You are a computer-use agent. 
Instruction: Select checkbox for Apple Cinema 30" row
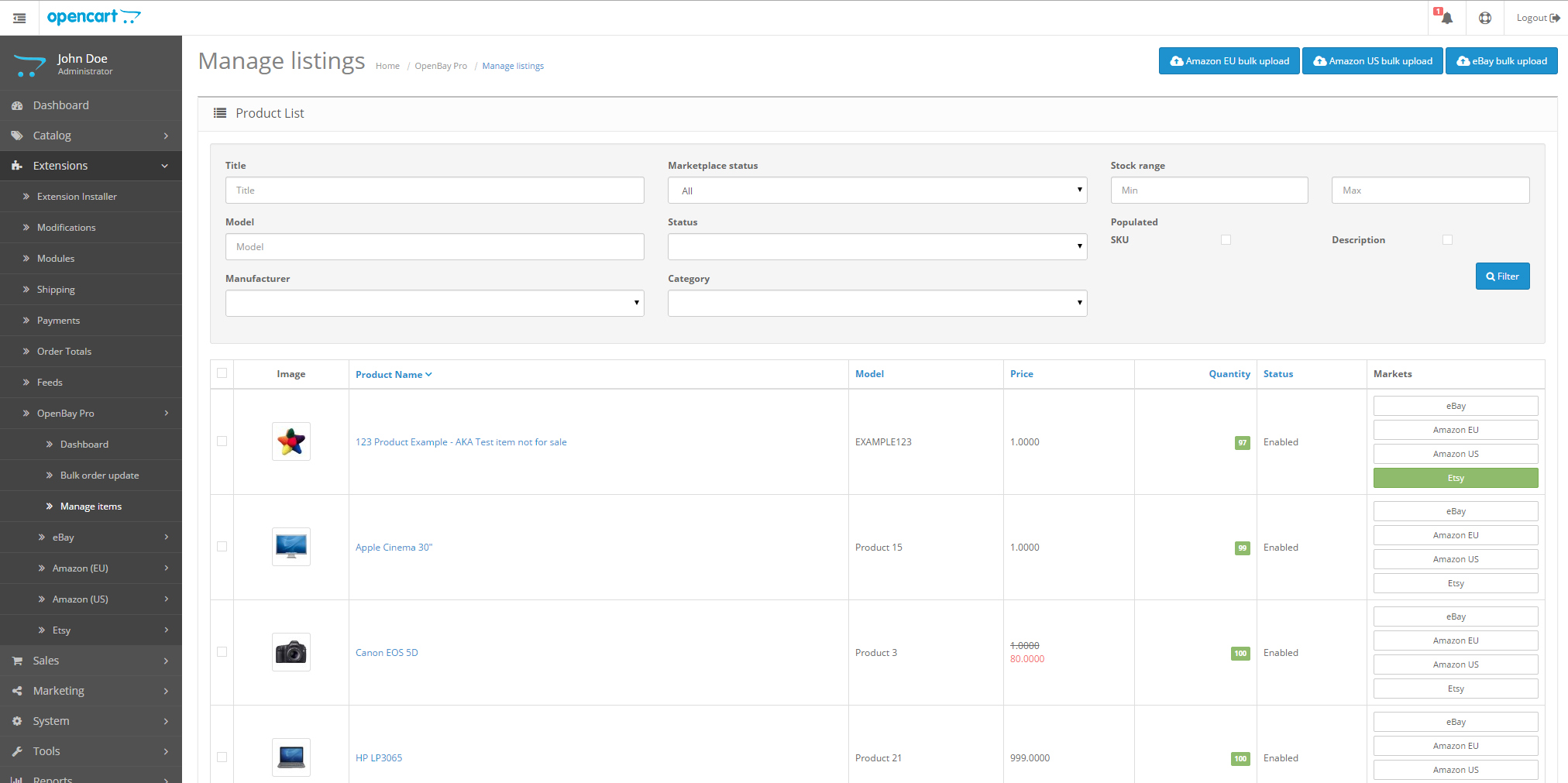(x=222, y=546)
